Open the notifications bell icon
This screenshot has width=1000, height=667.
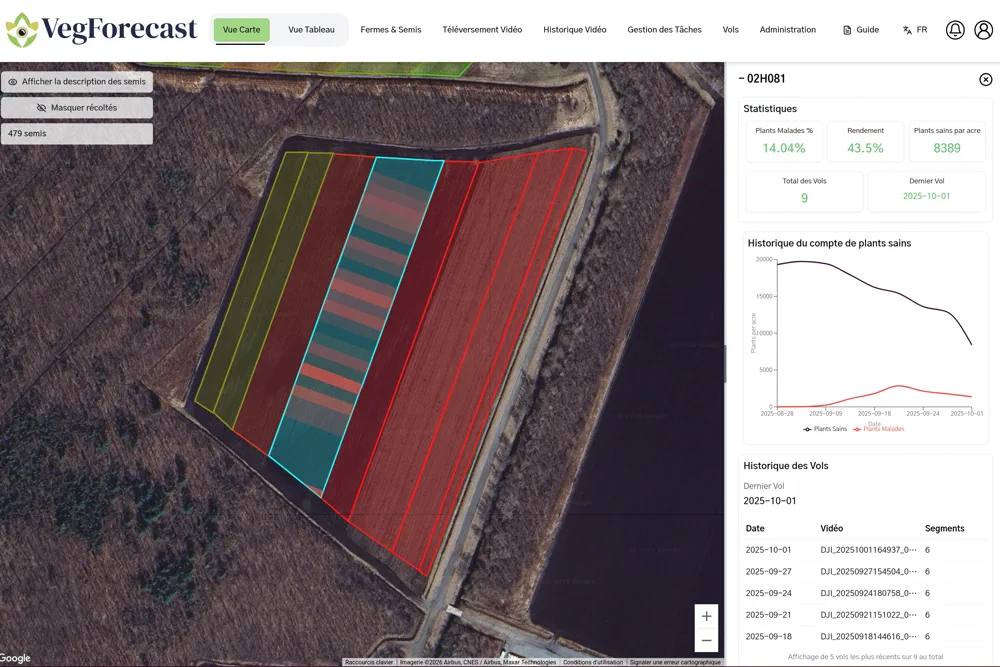(x=955, y=30)
